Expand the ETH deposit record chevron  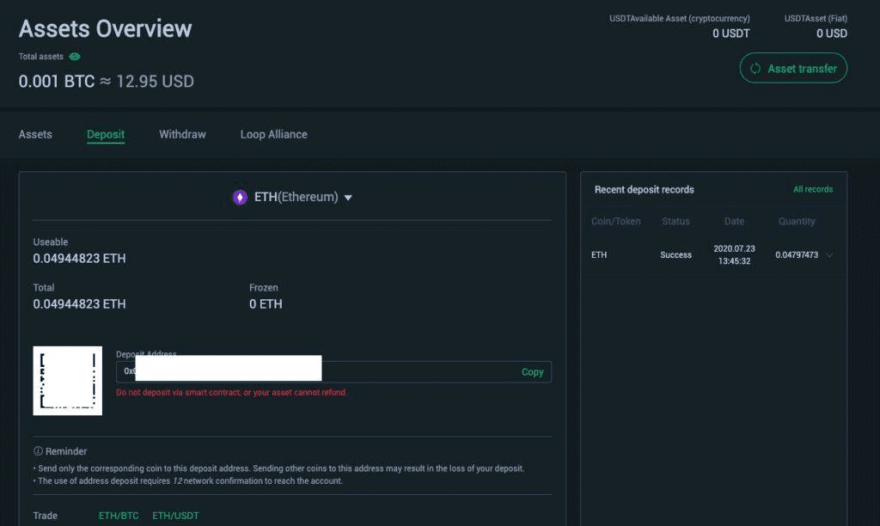click(x=829, y=255)
